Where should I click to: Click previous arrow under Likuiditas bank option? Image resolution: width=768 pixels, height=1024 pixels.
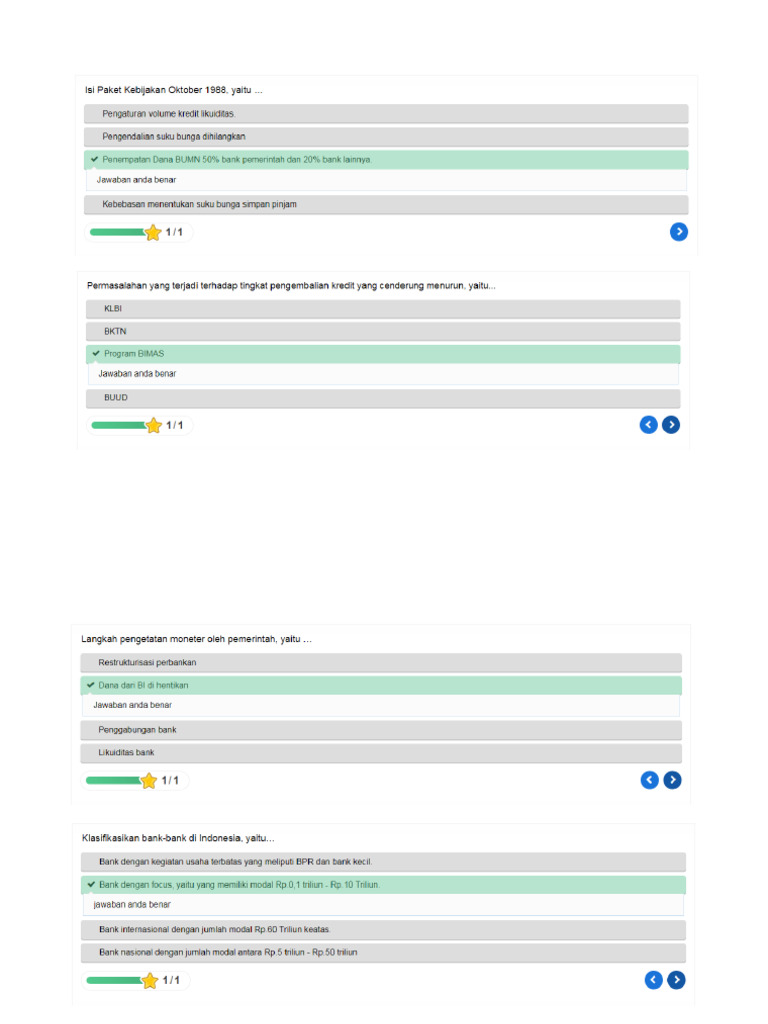650,780
